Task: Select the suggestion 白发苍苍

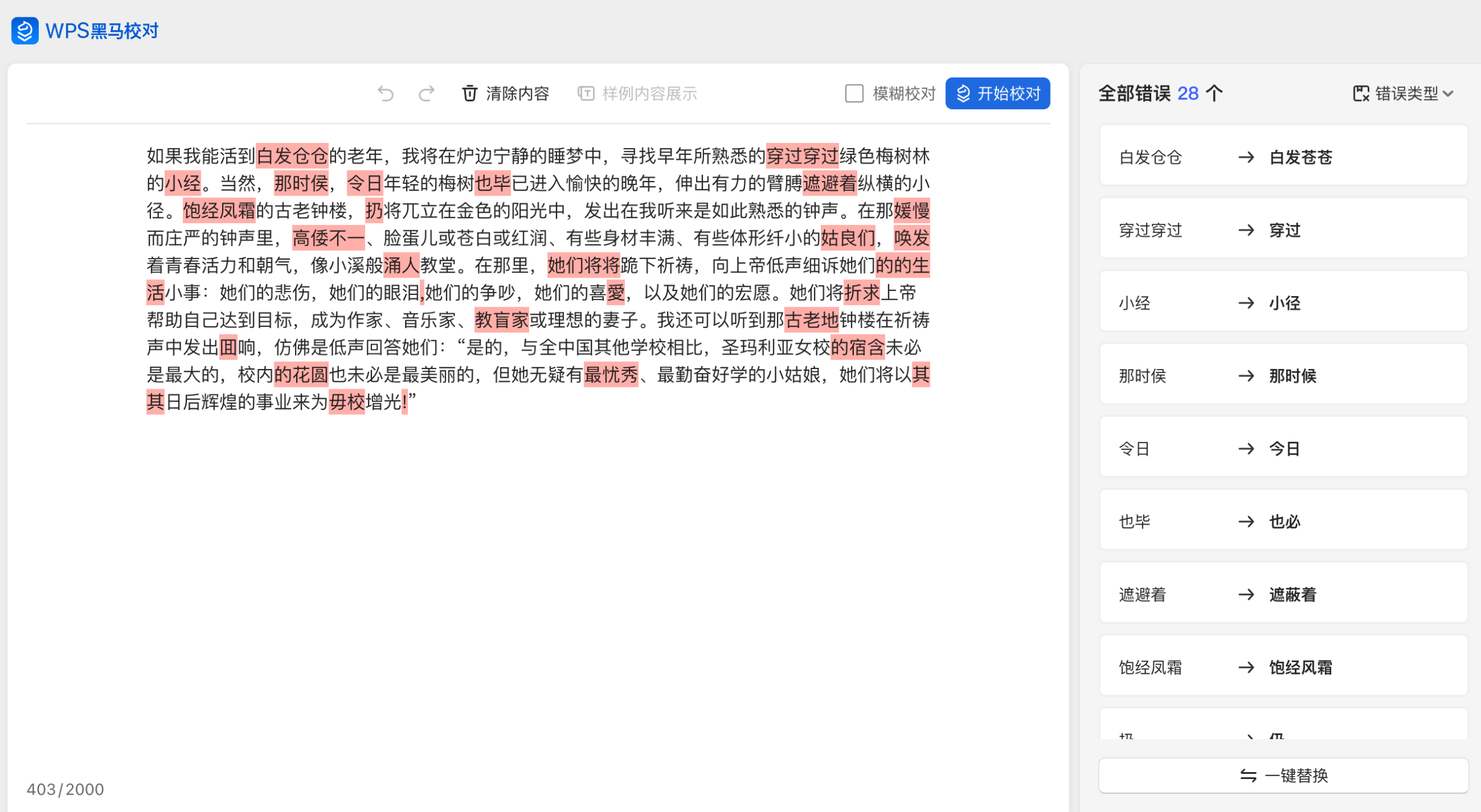Action: coord(1301,157)
